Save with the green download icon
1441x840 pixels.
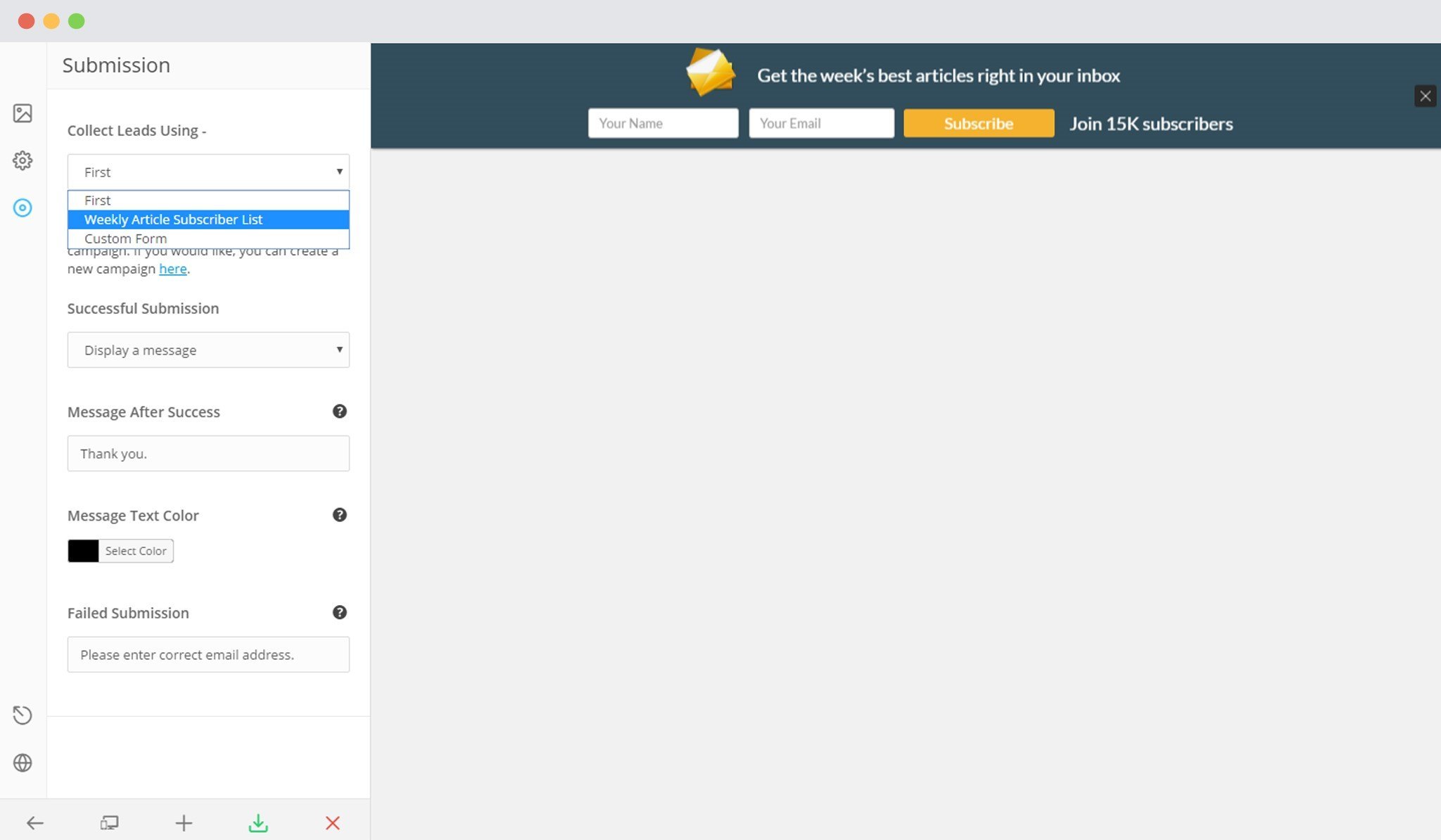pos(258,822)
